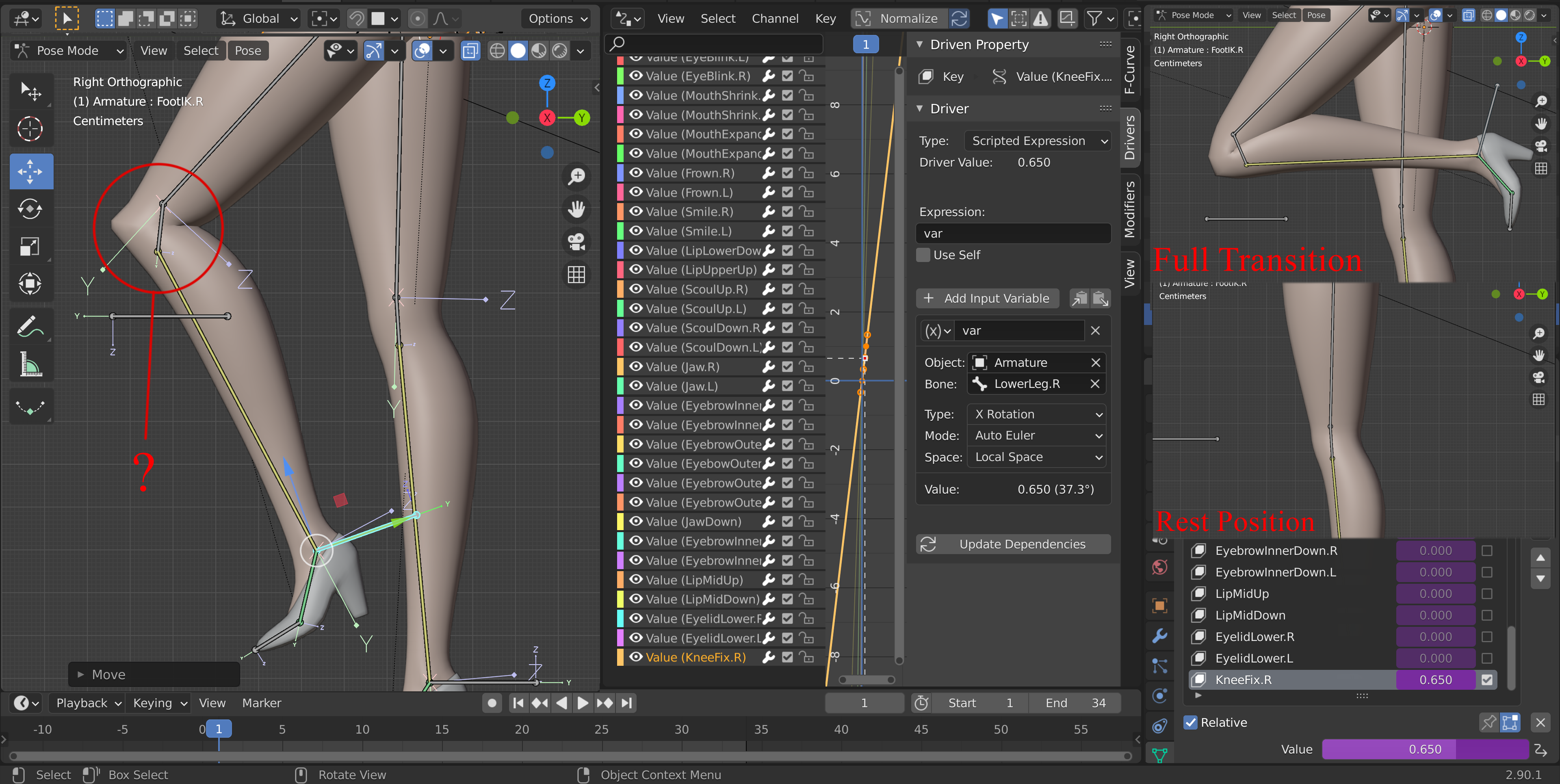Viewport: 1560px width, 784px height.
Task: Hide Value (Jaw.R) channel with eye
Action: coord(635,366)
